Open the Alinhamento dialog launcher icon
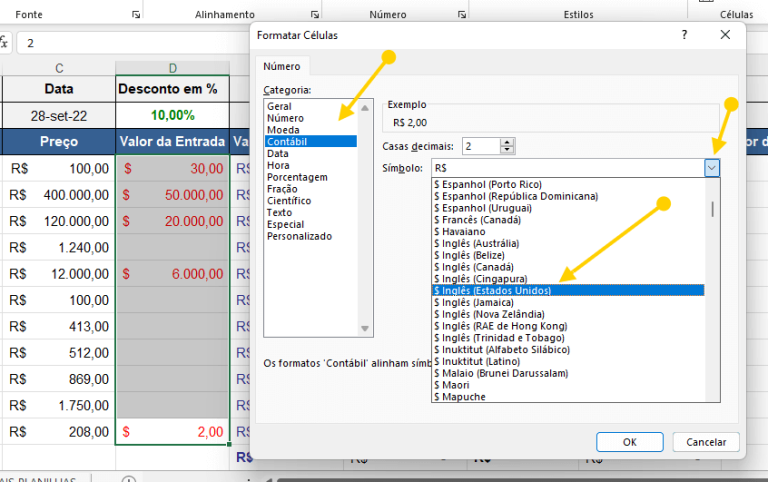Viewport: 768px width, 482px height. pyautogui.click(x=315, y=15)
